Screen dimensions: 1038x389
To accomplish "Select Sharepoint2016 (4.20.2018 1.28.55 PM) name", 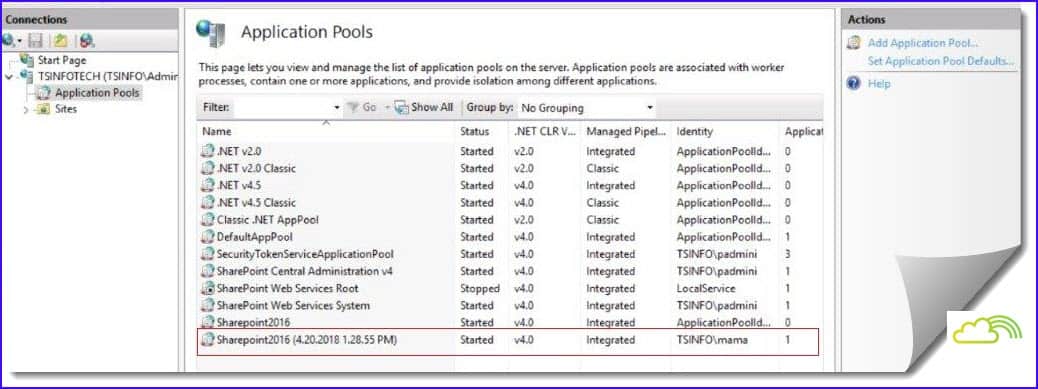I will coord(307,340).
